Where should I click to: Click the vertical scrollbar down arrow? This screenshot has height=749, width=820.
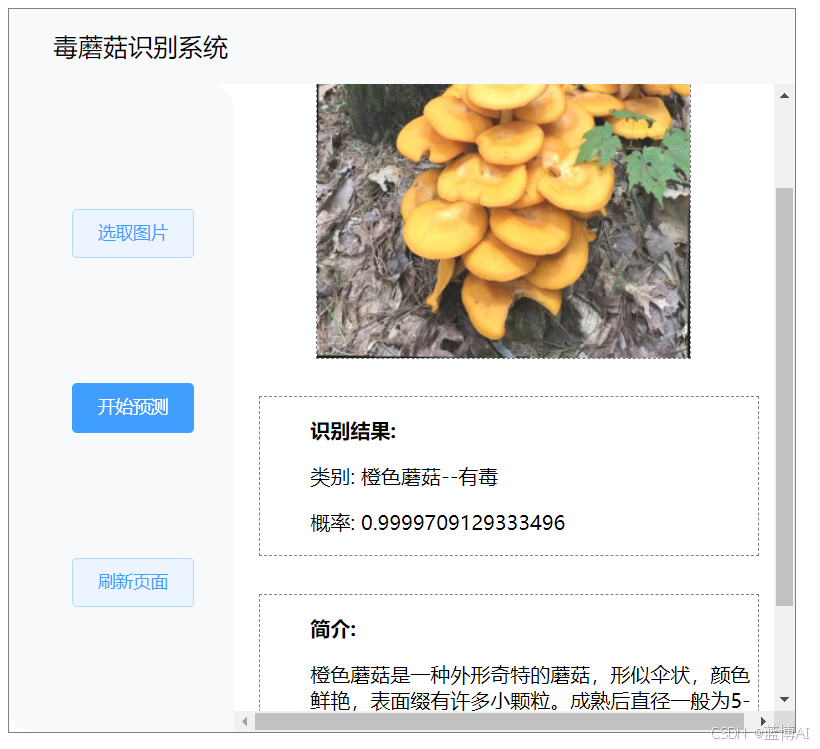tap(784, 699)
